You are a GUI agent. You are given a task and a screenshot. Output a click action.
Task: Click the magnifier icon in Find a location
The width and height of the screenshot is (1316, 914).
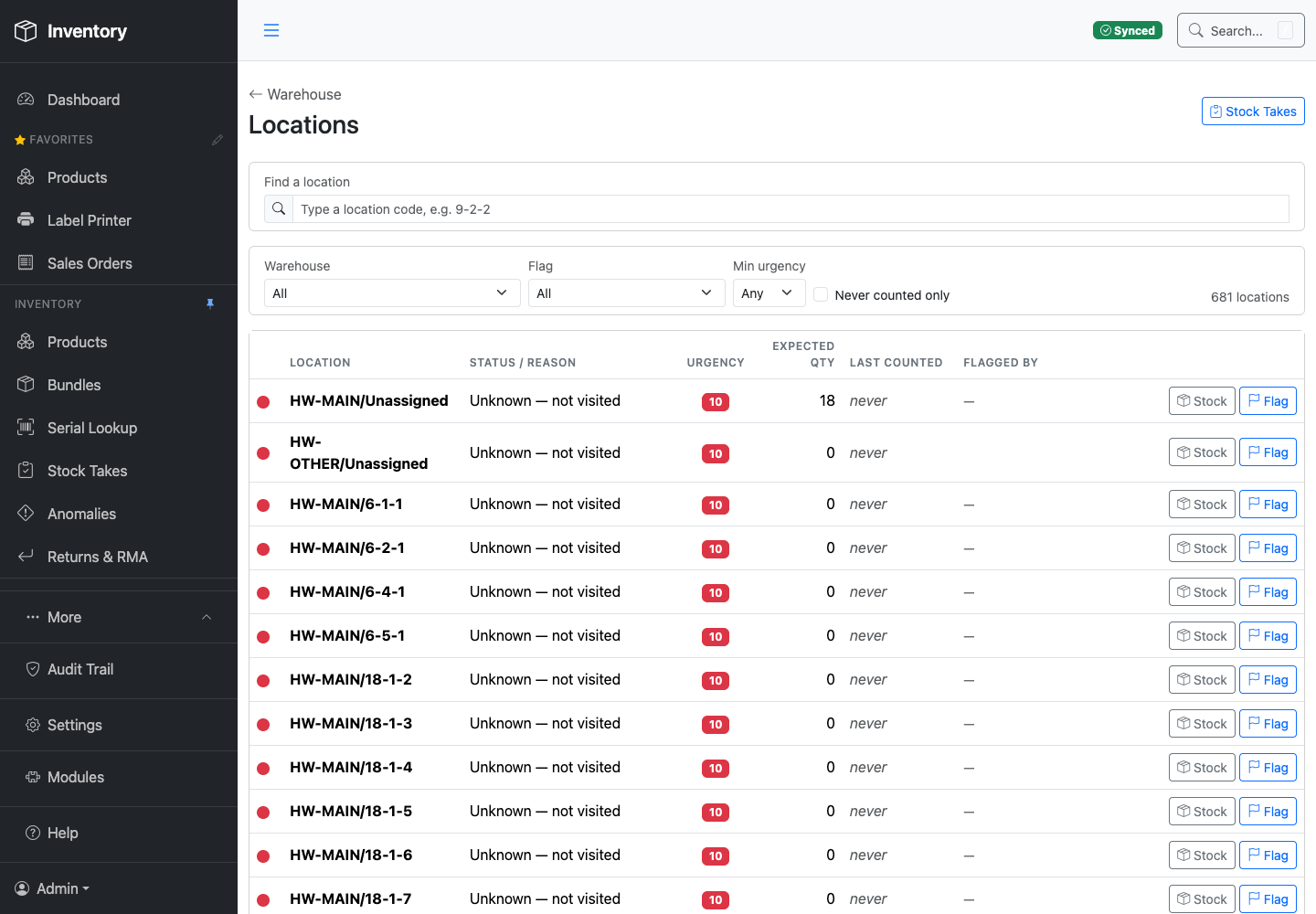(279, 209)
